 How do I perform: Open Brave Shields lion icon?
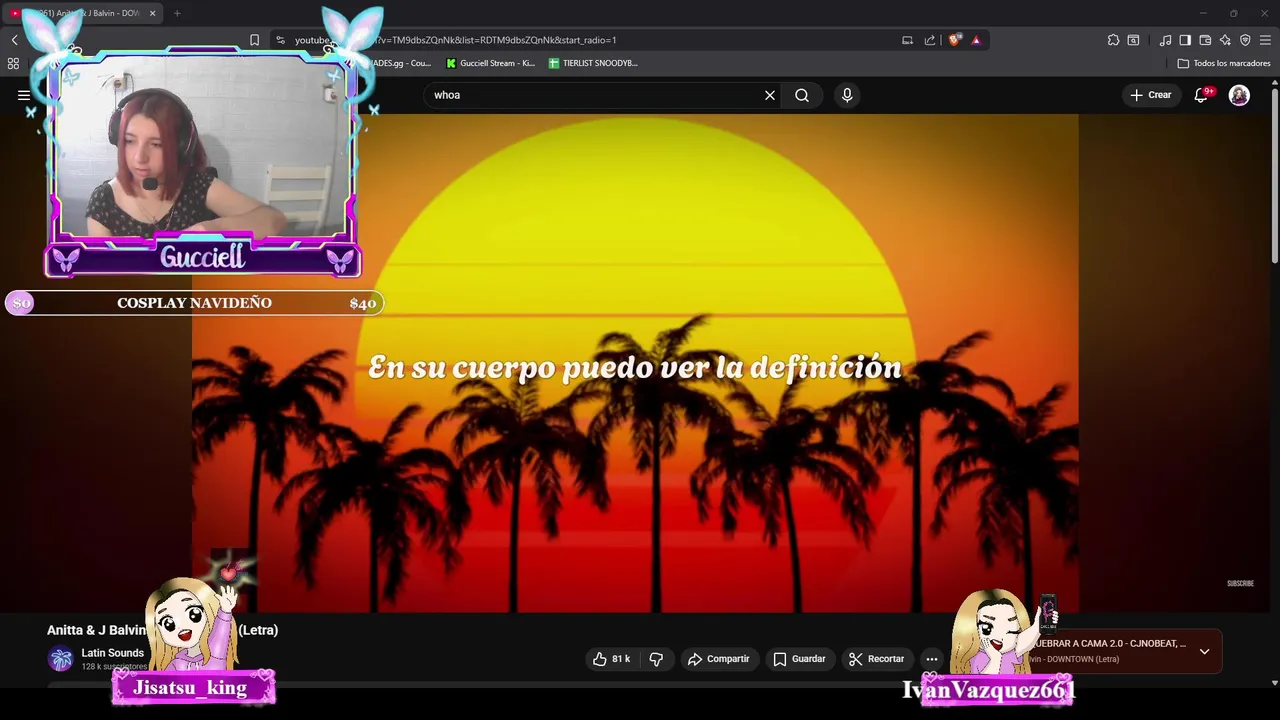[955, 40]
